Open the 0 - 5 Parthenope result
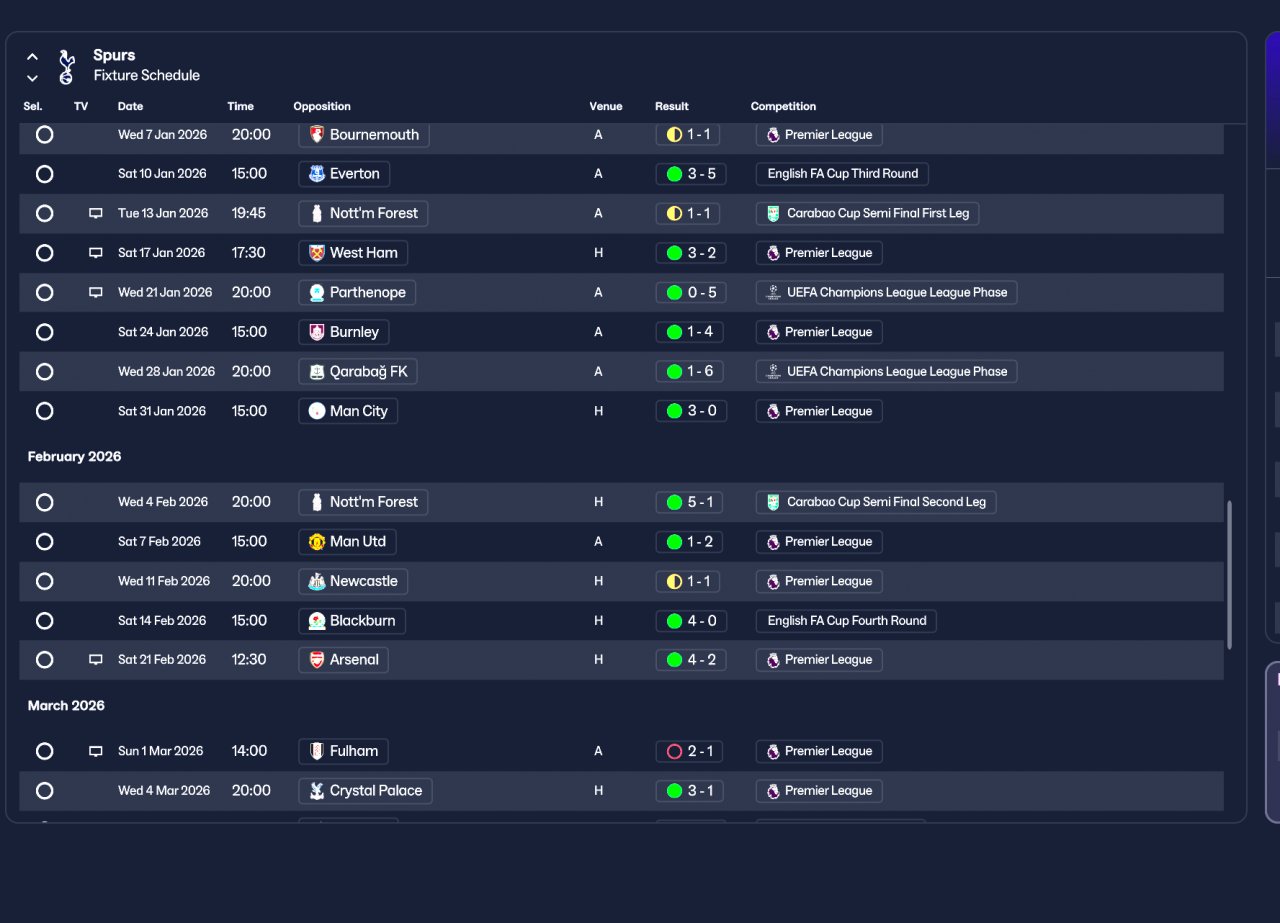The image size is (1280, 923). pyautogui.click(x=691, y=293)
